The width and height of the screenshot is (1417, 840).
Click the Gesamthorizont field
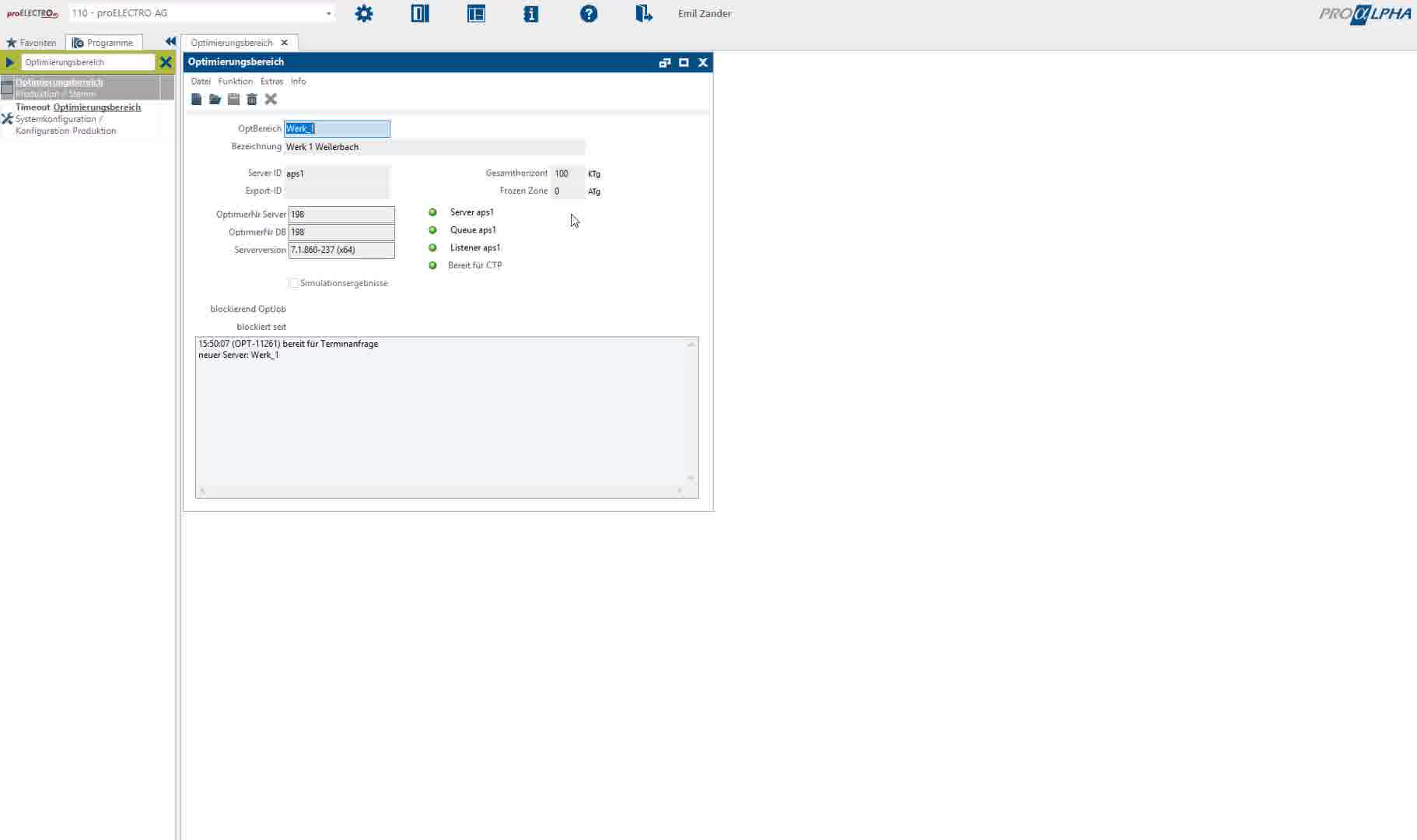tap(568, 173)
